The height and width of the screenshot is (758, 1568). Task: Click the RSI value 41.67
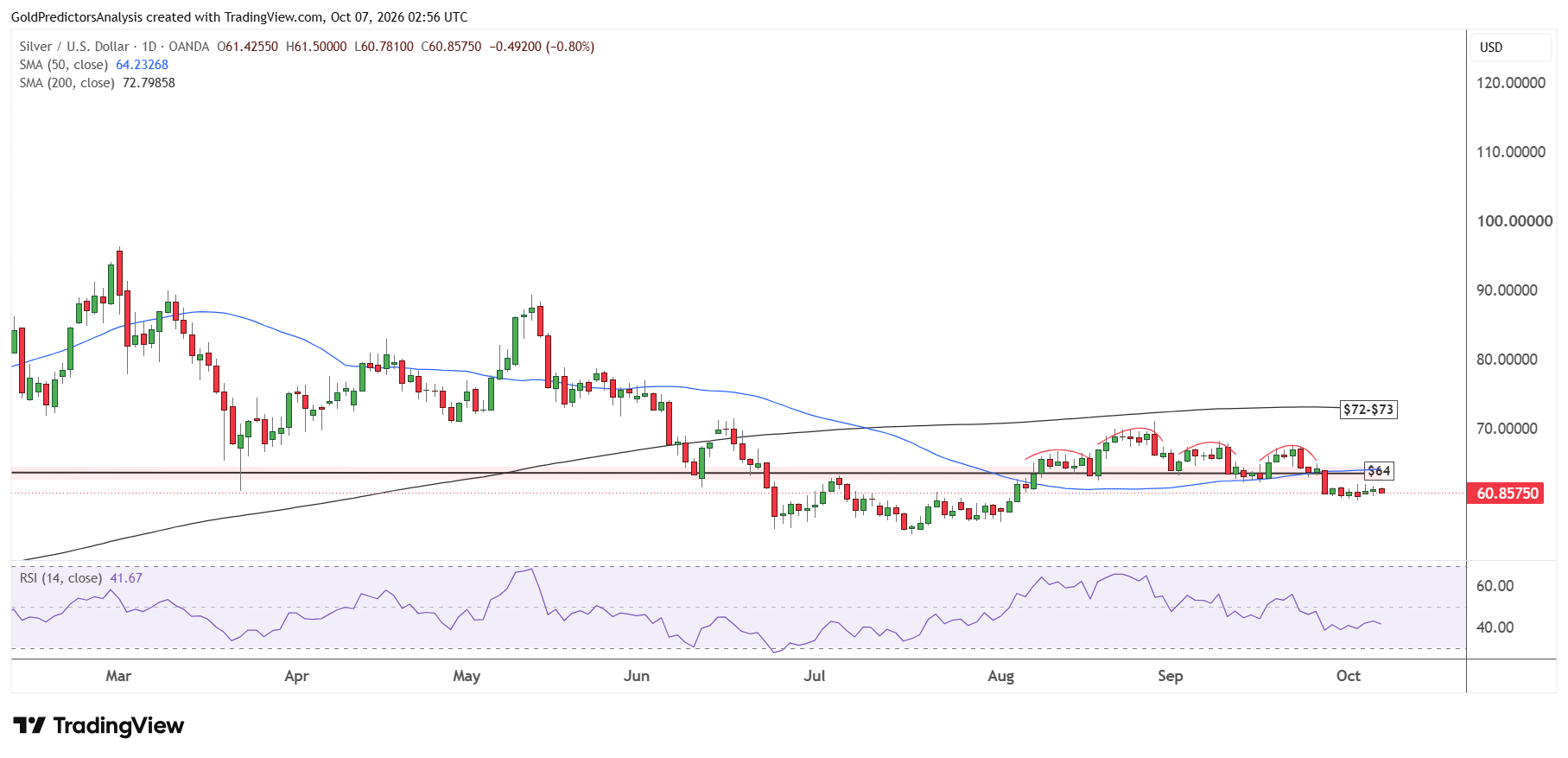[126, 578]
